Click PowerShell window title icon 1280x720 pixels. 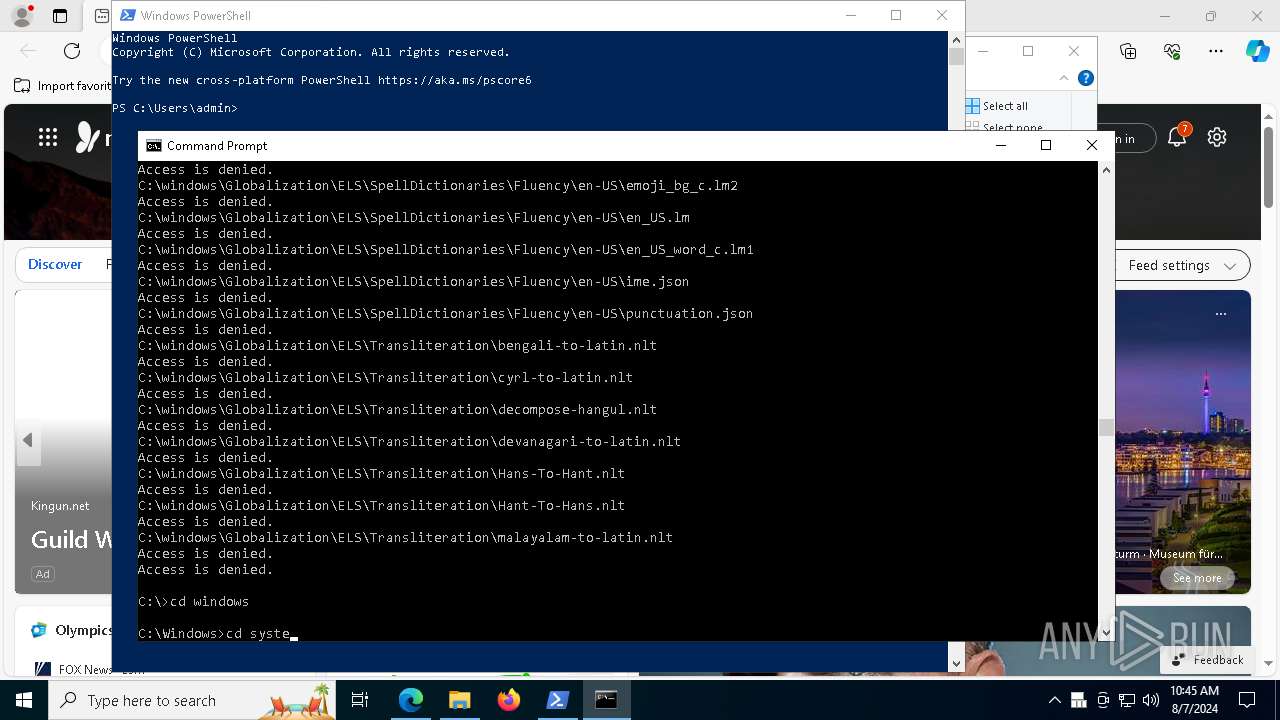pos(128,15)
